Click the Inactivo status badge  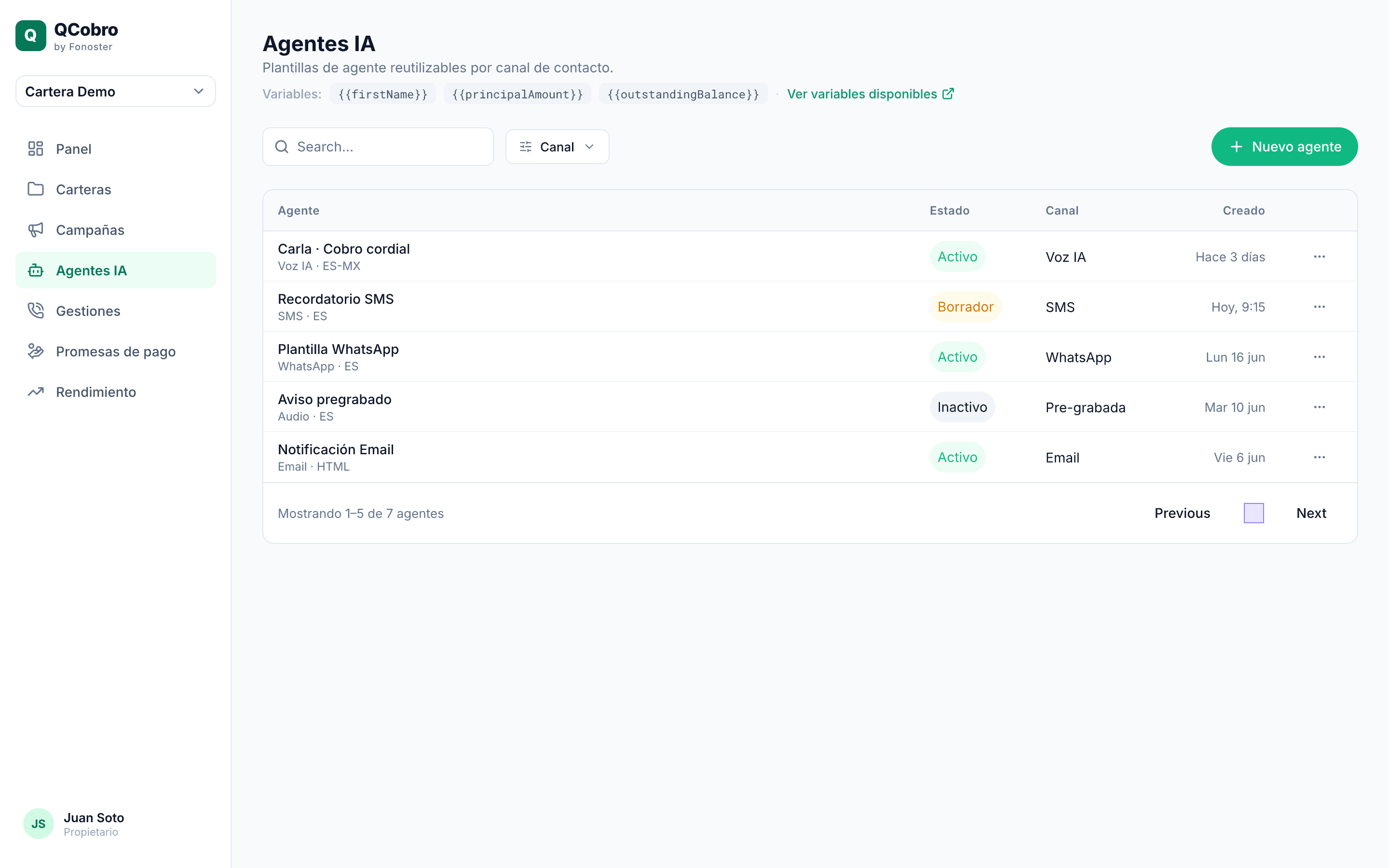pyautogui.click(x=962, y=407)
